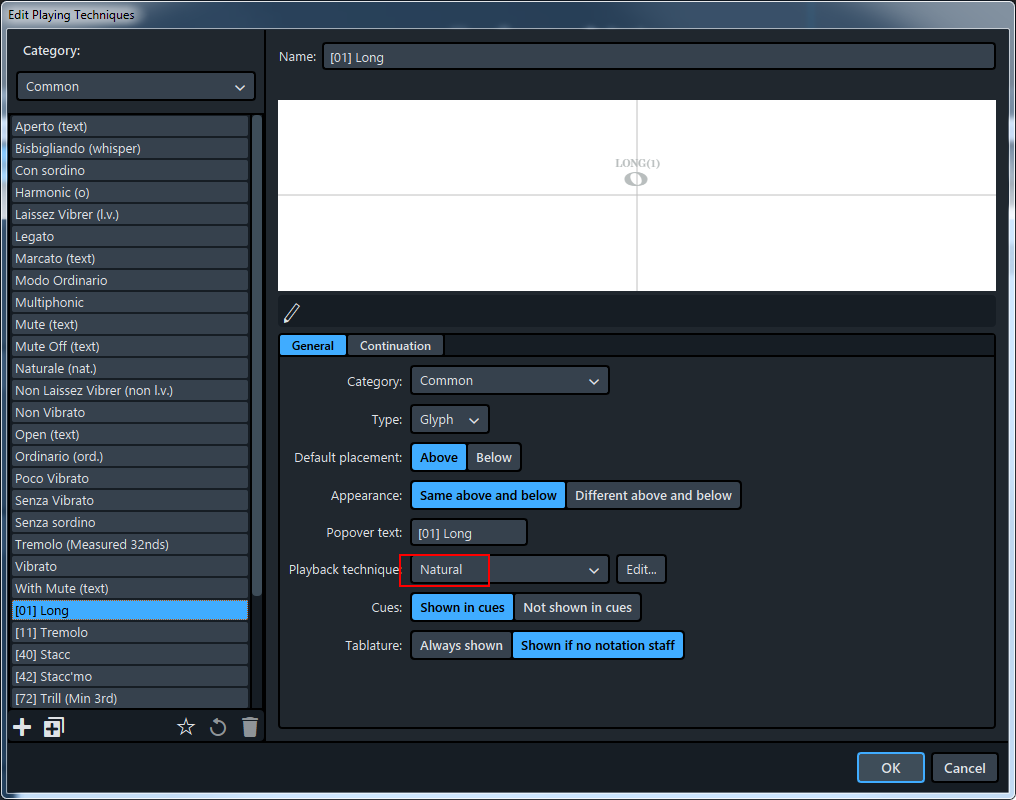Viewport: 1016px width, 800px height.
Task: Switch to the General tab
Action: [x=313, y=345]
